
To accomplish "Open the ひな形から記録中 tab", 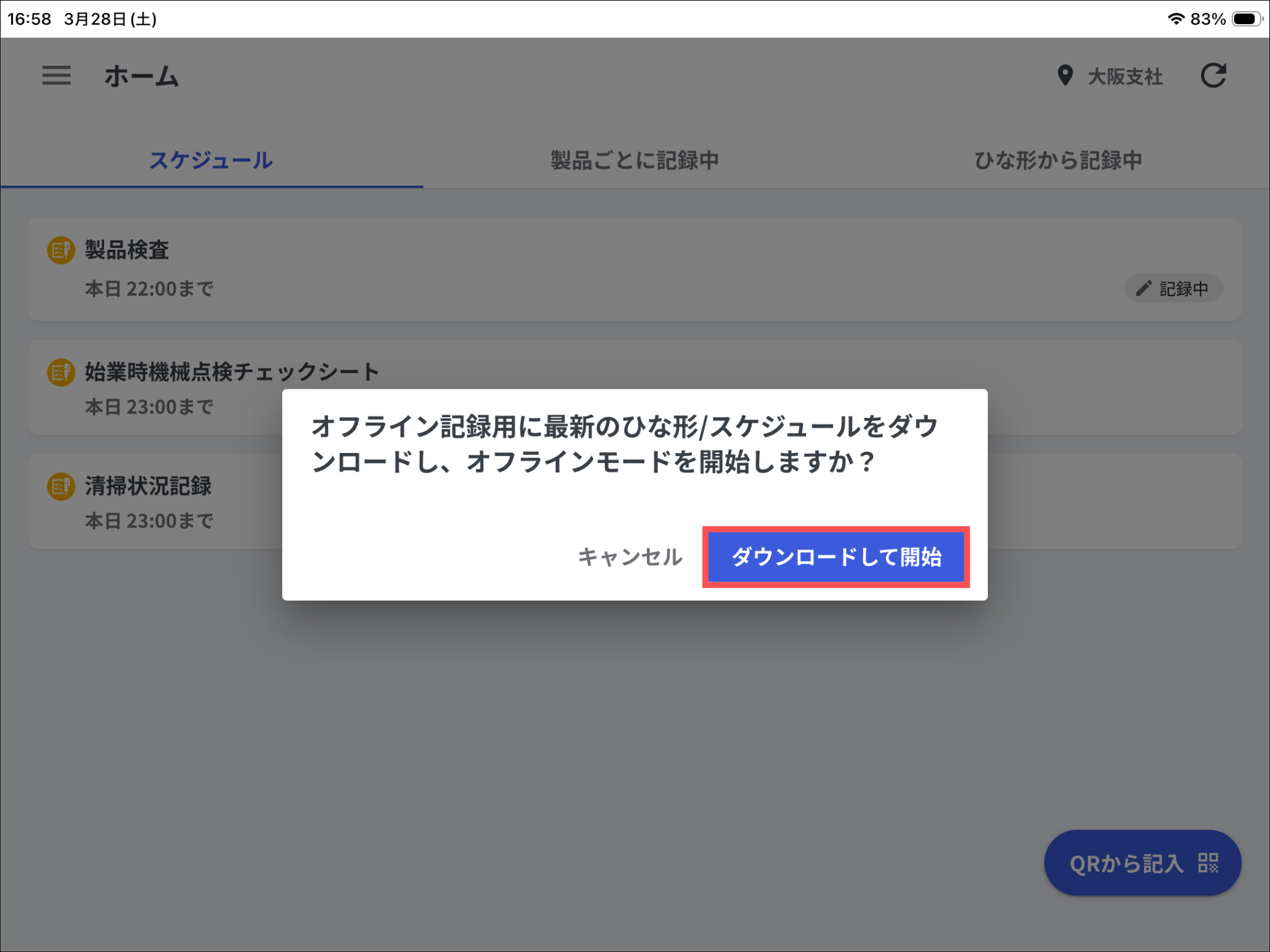I will click(1058, 161).
